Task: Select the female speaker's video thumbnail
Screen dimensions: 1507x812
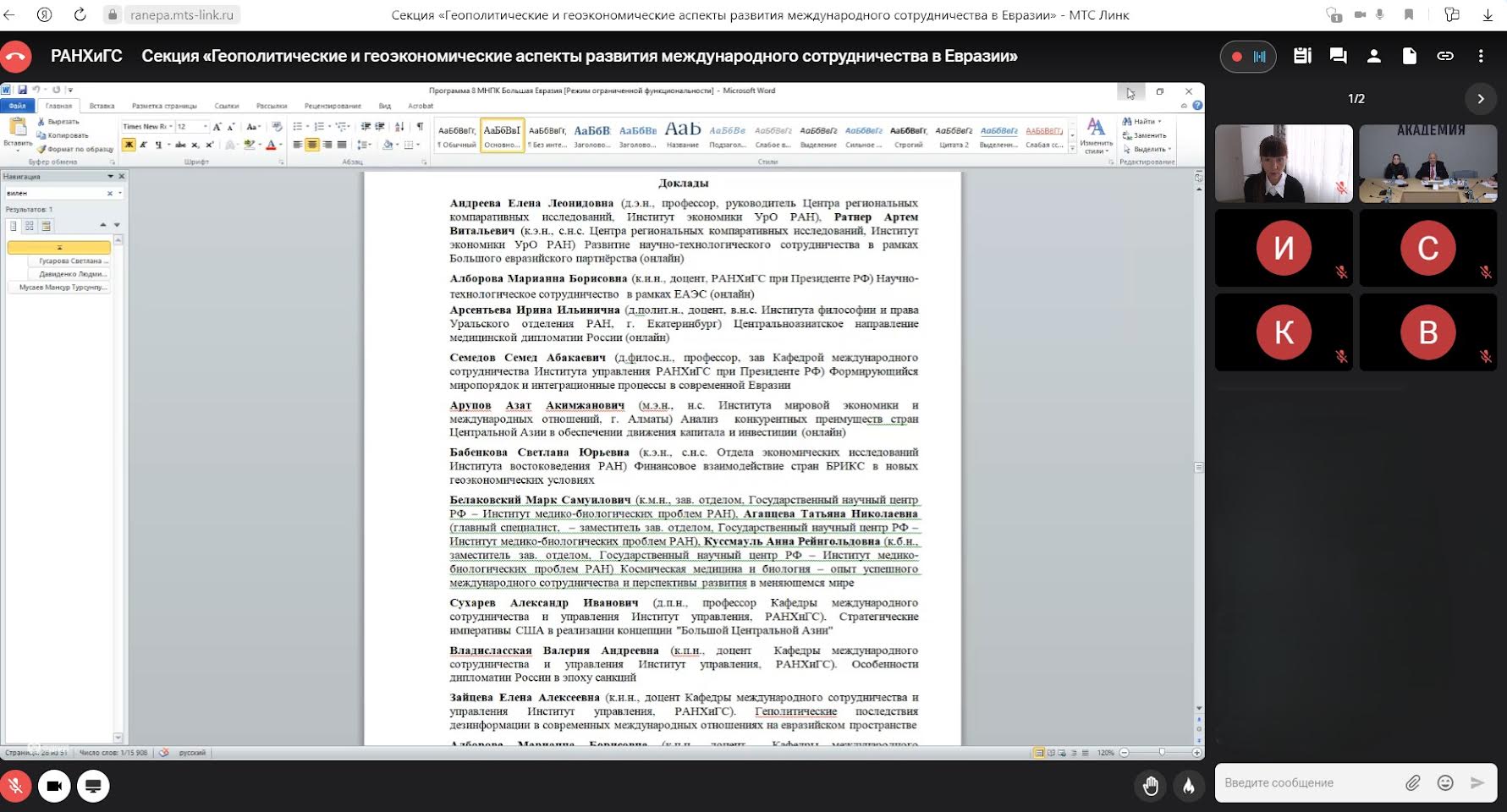Action: pyautogui.click(x=1283, y=163)
